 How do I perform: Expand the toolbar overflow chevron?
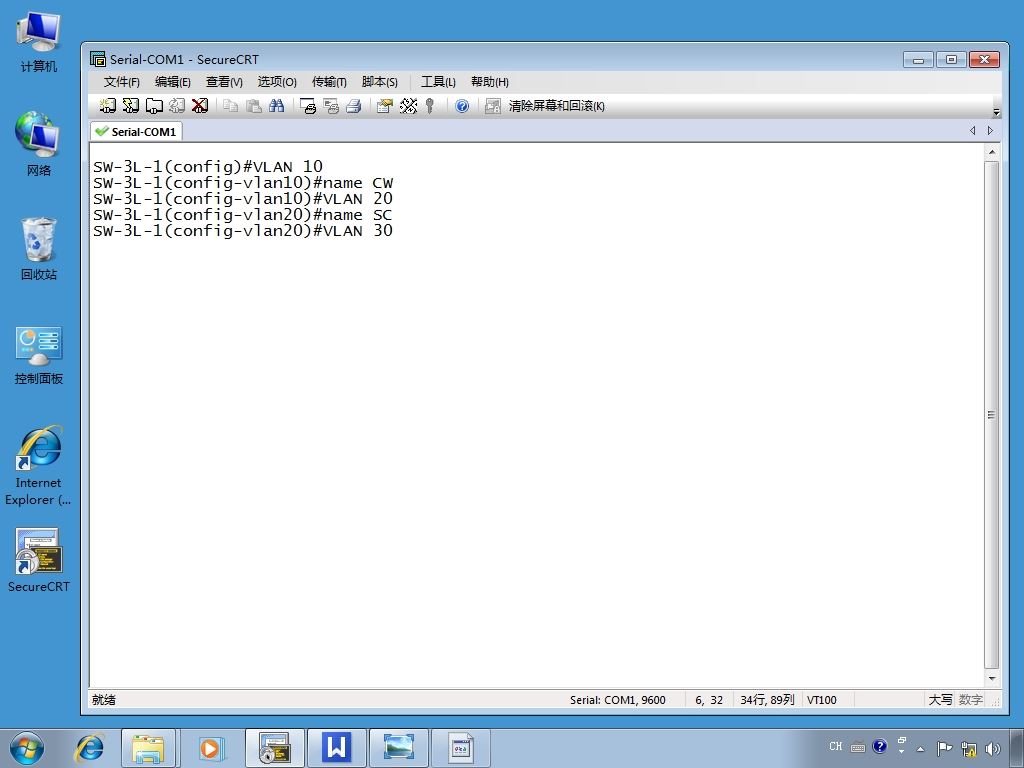pos(996,112)
